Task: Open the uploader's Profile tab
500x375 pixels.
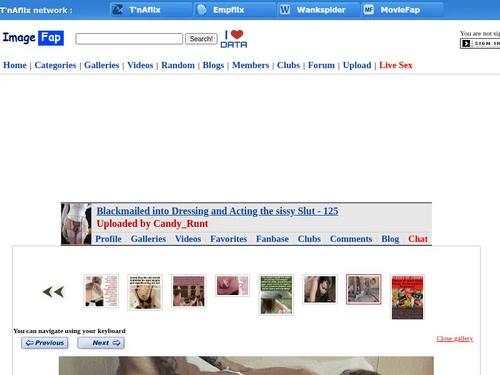Action: (108, 239)
